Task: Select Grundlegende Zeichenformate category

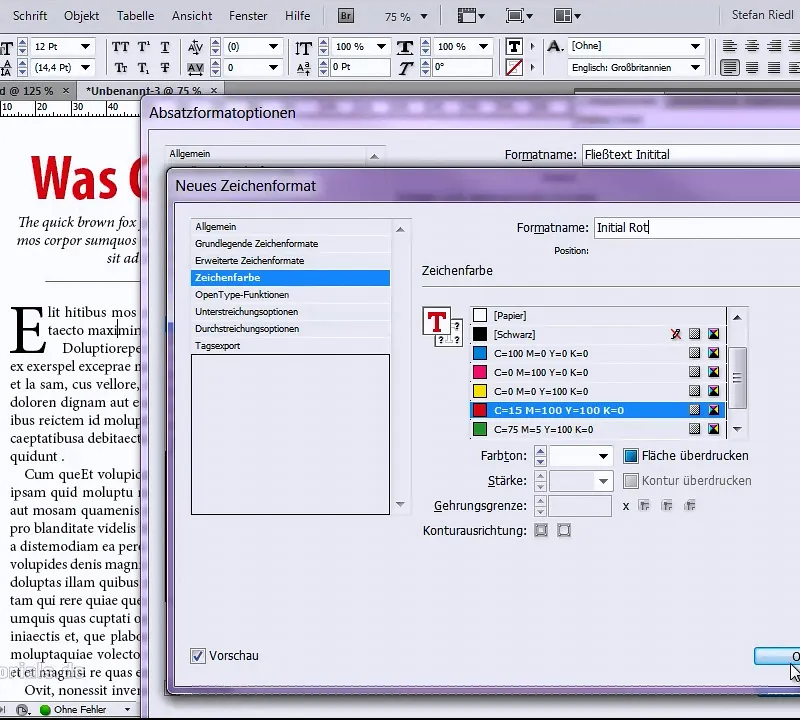Action: pyautogui.click(x=290, y=243)
